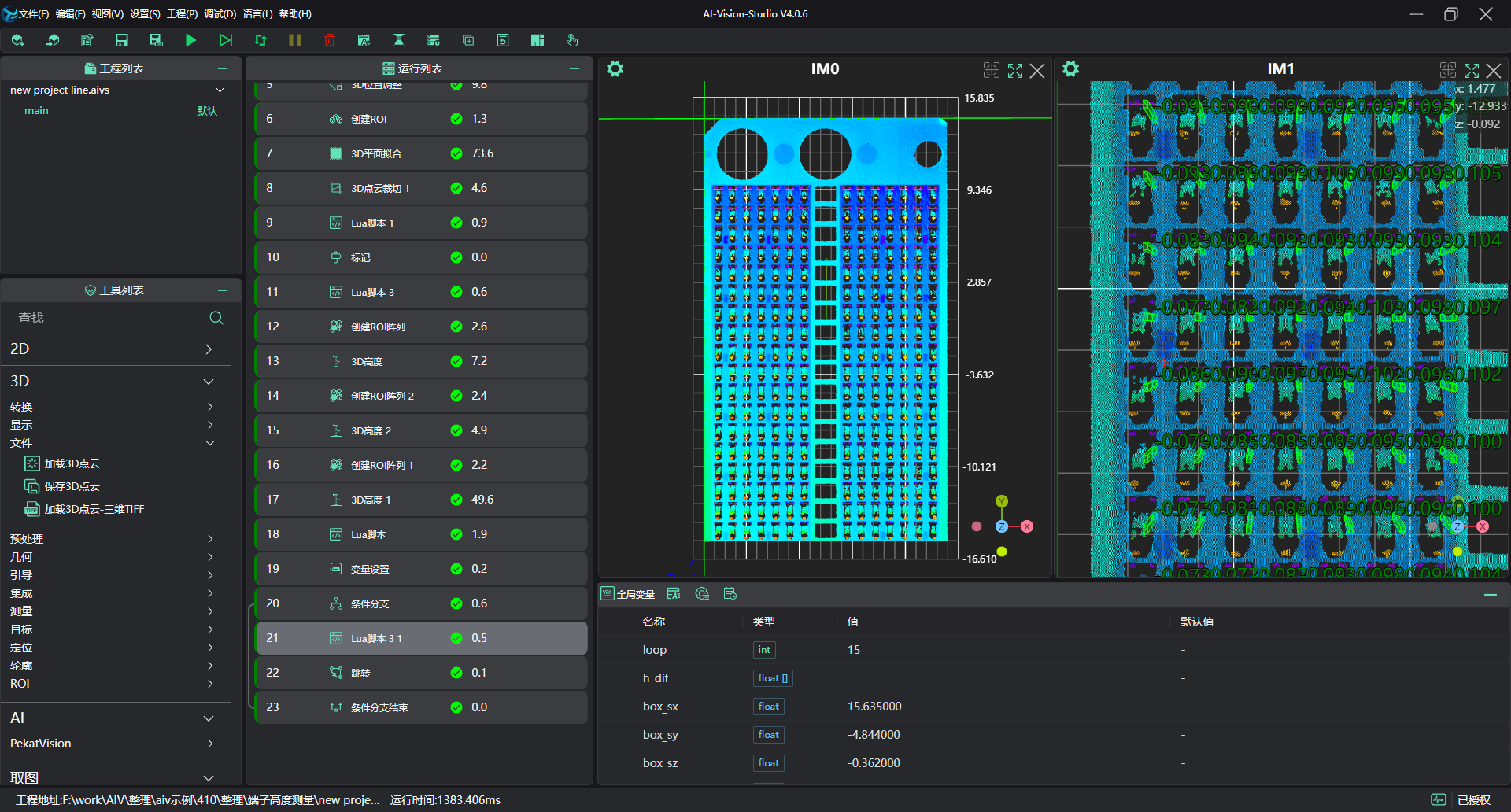Viewport: 1511px width, 812px height.
Task: Select step 12 创建ROI阵列 in run list
Action: click(421, 327)
